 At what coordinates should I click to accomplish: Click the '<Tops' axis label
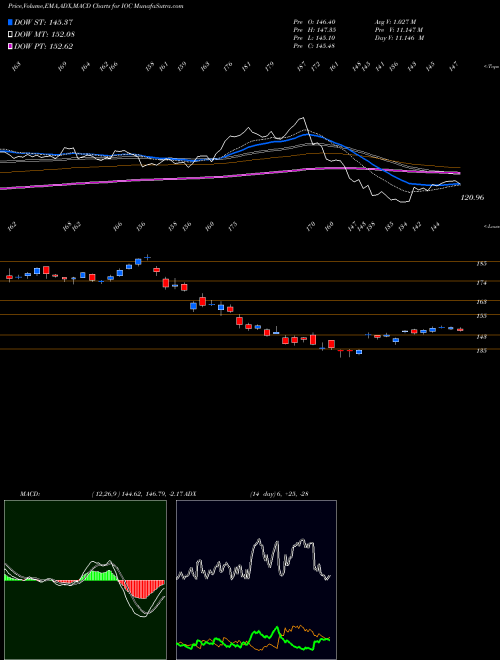tap(491, 67)
